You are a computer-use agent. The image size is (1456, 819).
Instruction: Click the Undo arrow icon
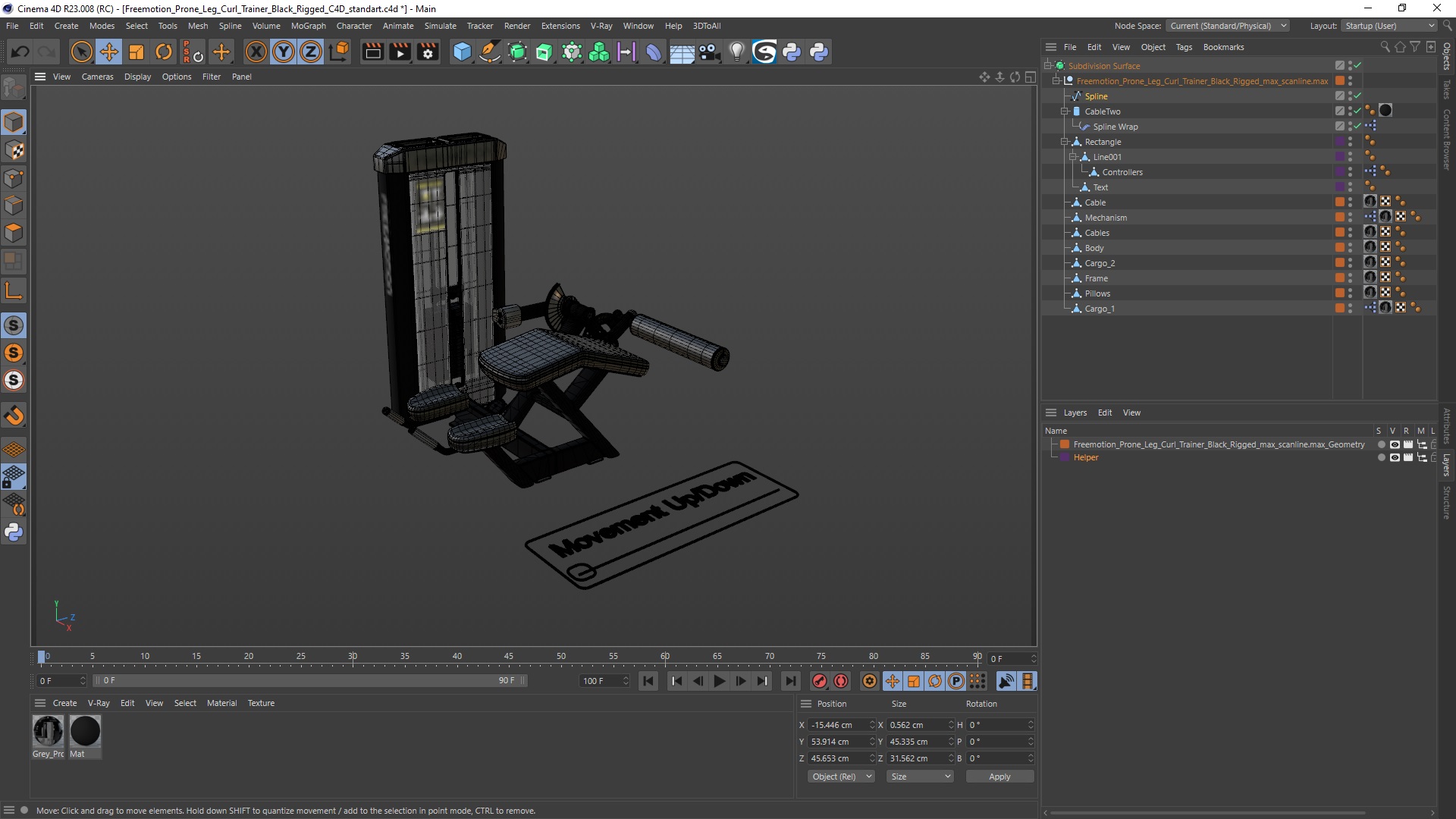pos(20,52)
